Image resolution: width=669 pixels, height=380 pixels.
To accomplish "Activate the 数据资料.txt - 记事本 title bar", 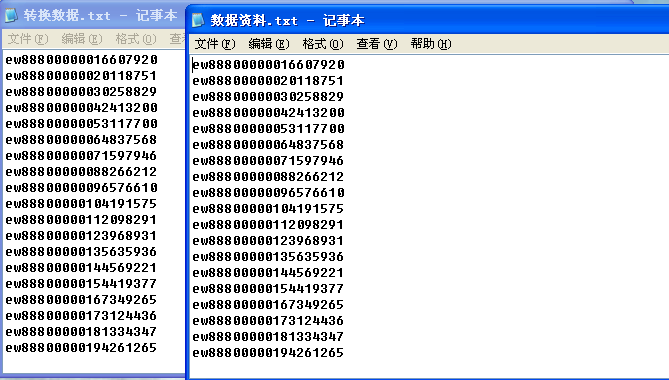I will coord(428,20).
